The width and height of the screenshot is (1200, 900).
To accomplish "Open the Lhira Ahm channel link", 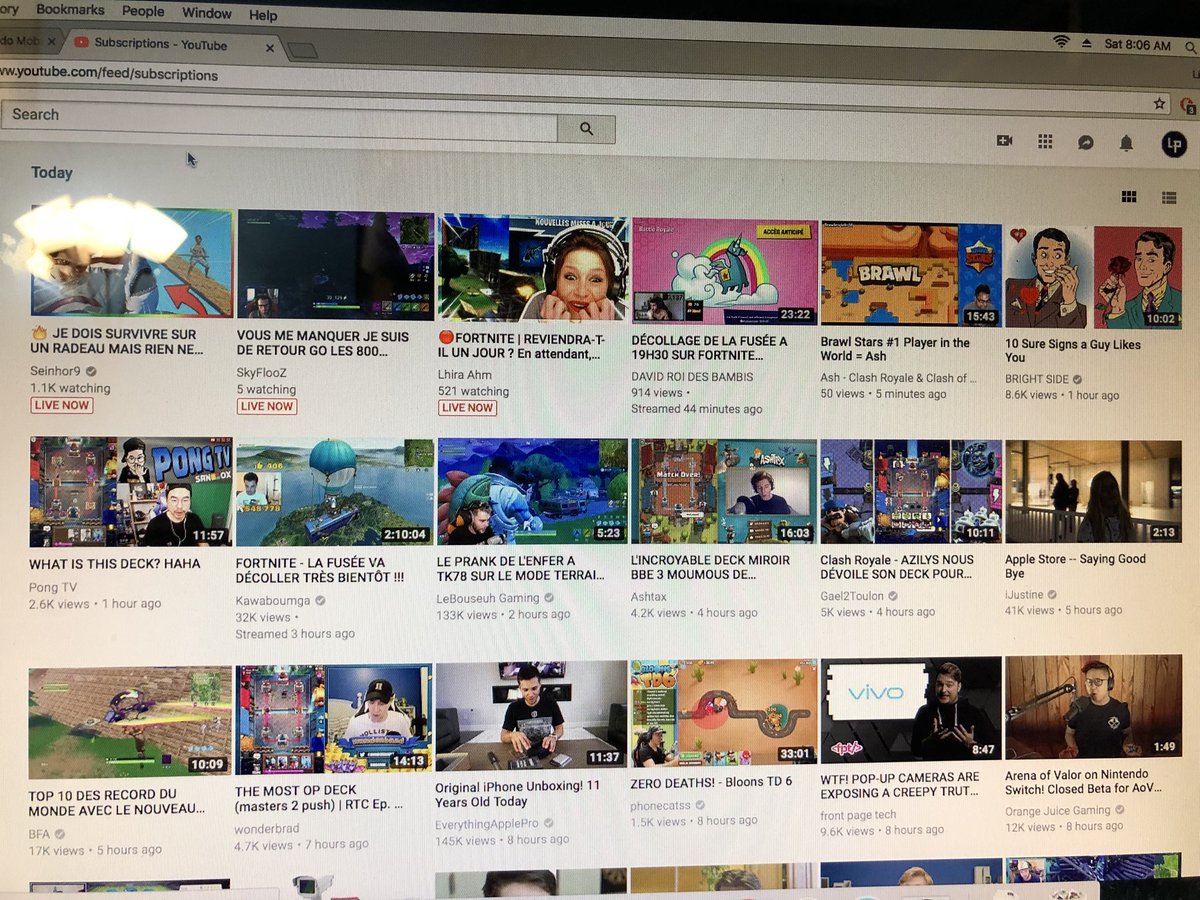I will [x=466, y=373].
